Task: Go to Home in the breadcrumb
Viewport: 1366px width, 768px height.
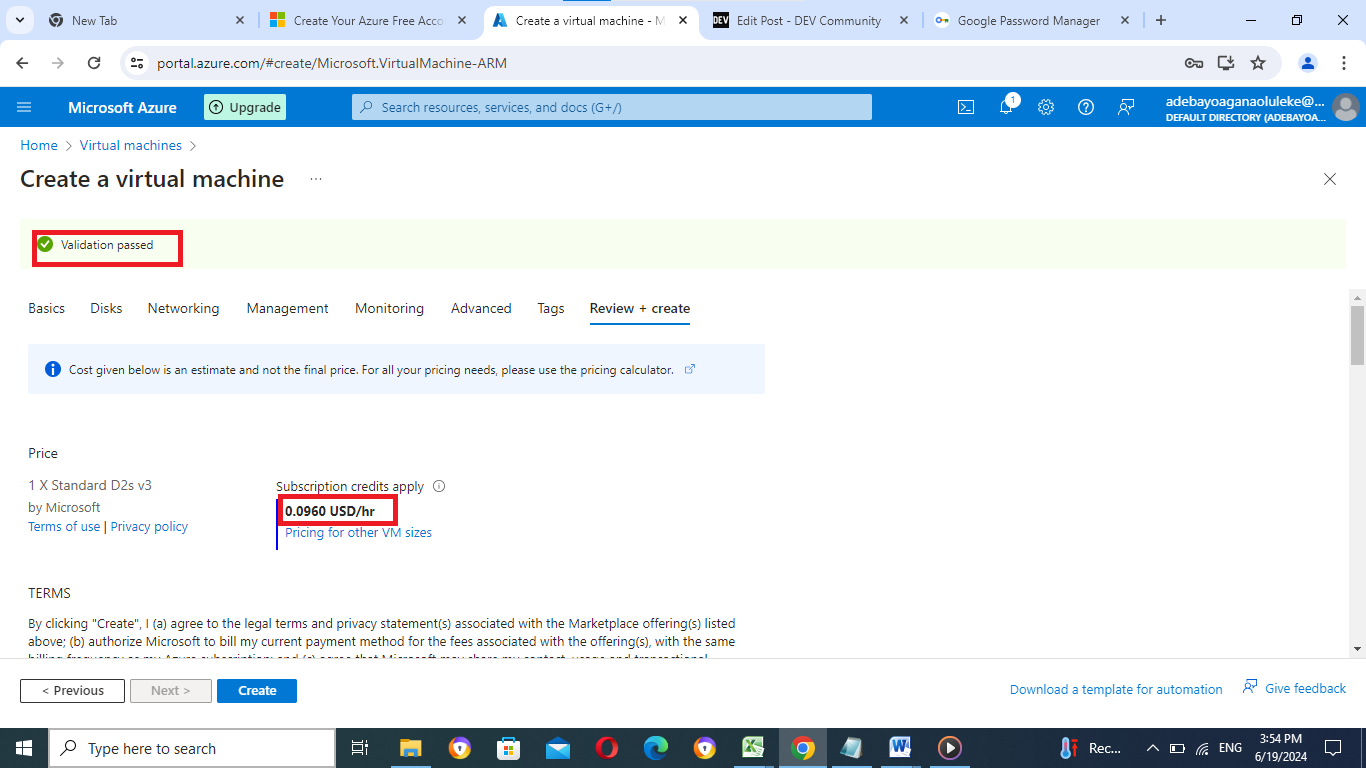Action: [x=39, y=145]
